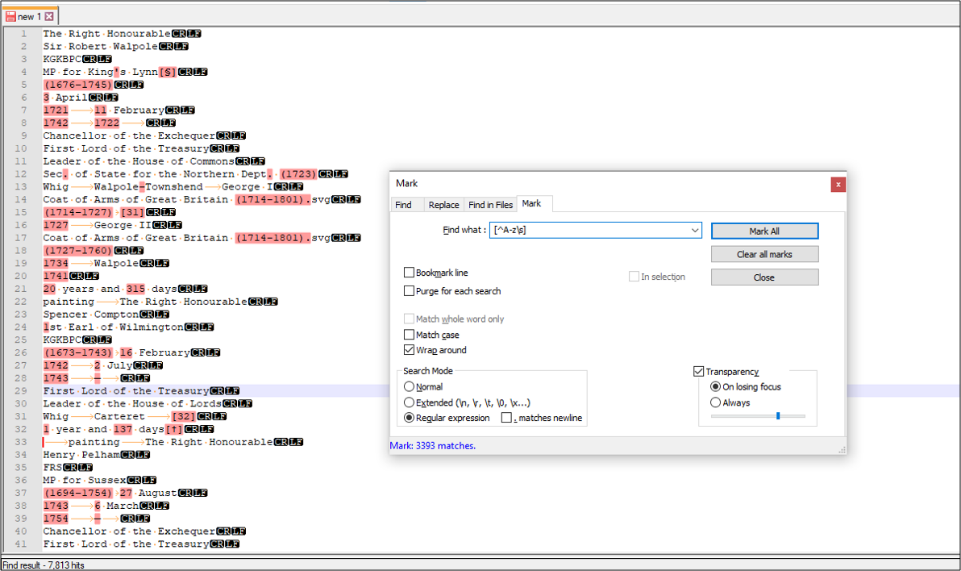
Task: Click 'MP for Sussex' on line 36
Action: coord(85,480)
